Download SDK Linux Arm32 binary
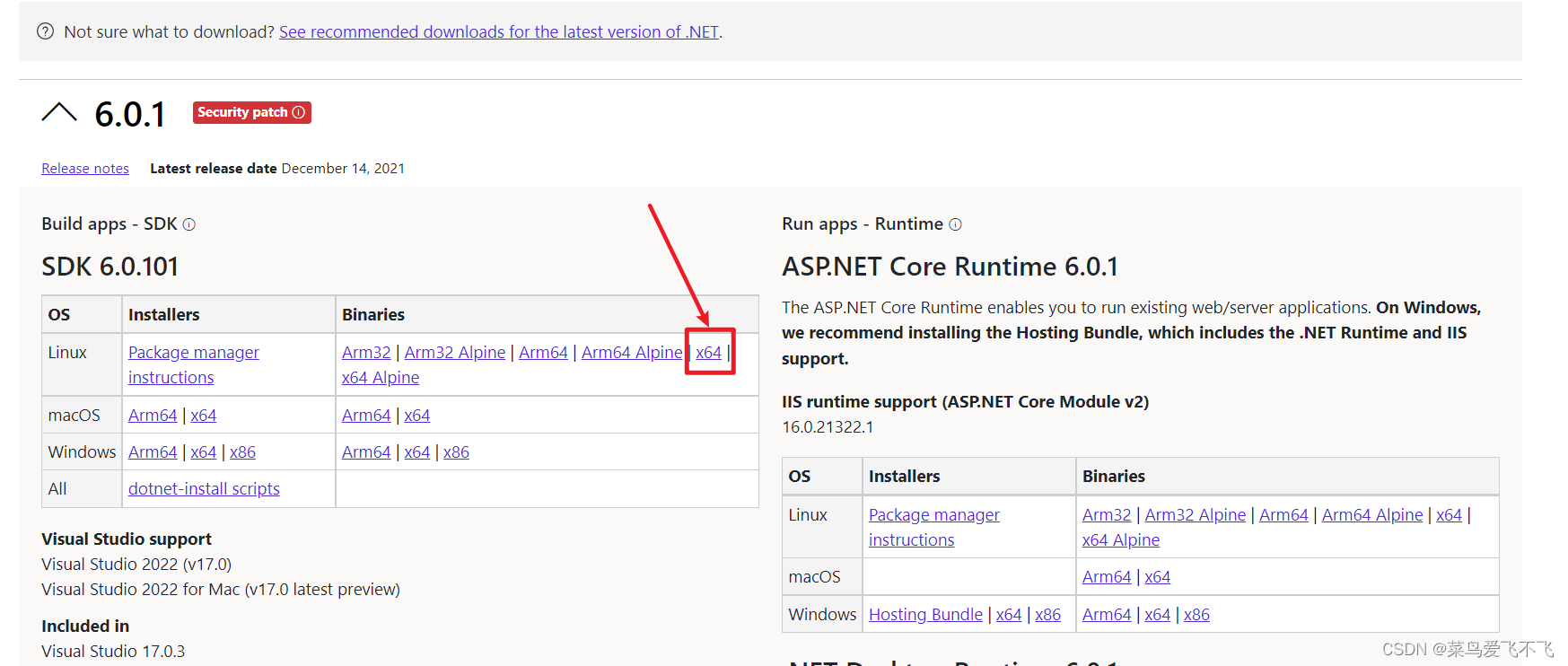The image size is (1568, 666). pos(366,353)
